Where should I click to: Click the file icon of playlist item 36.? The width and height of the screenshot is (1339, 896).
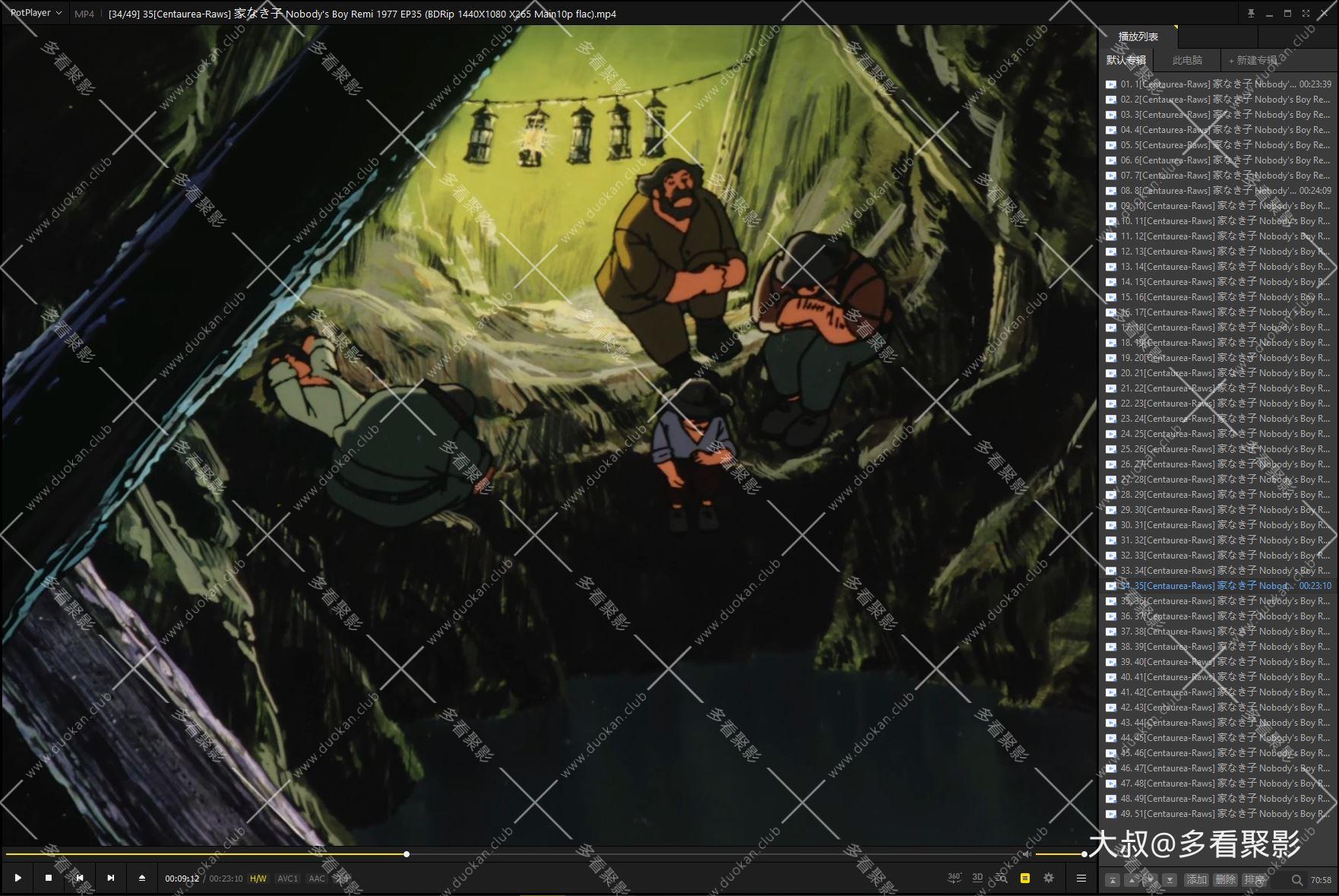point(1111,616)
